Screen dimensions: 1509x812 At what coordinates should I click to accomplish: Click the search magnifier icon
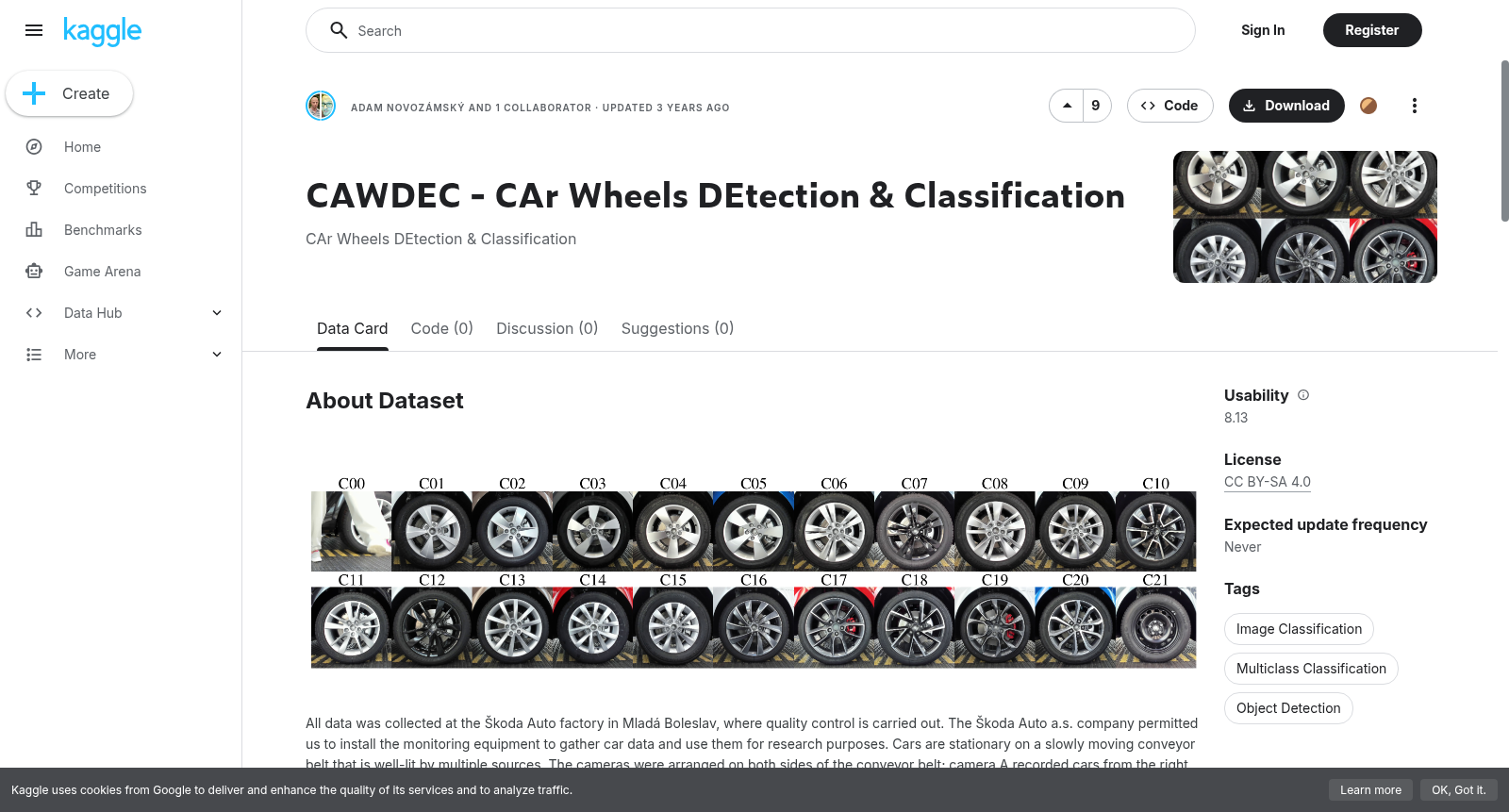339,30
